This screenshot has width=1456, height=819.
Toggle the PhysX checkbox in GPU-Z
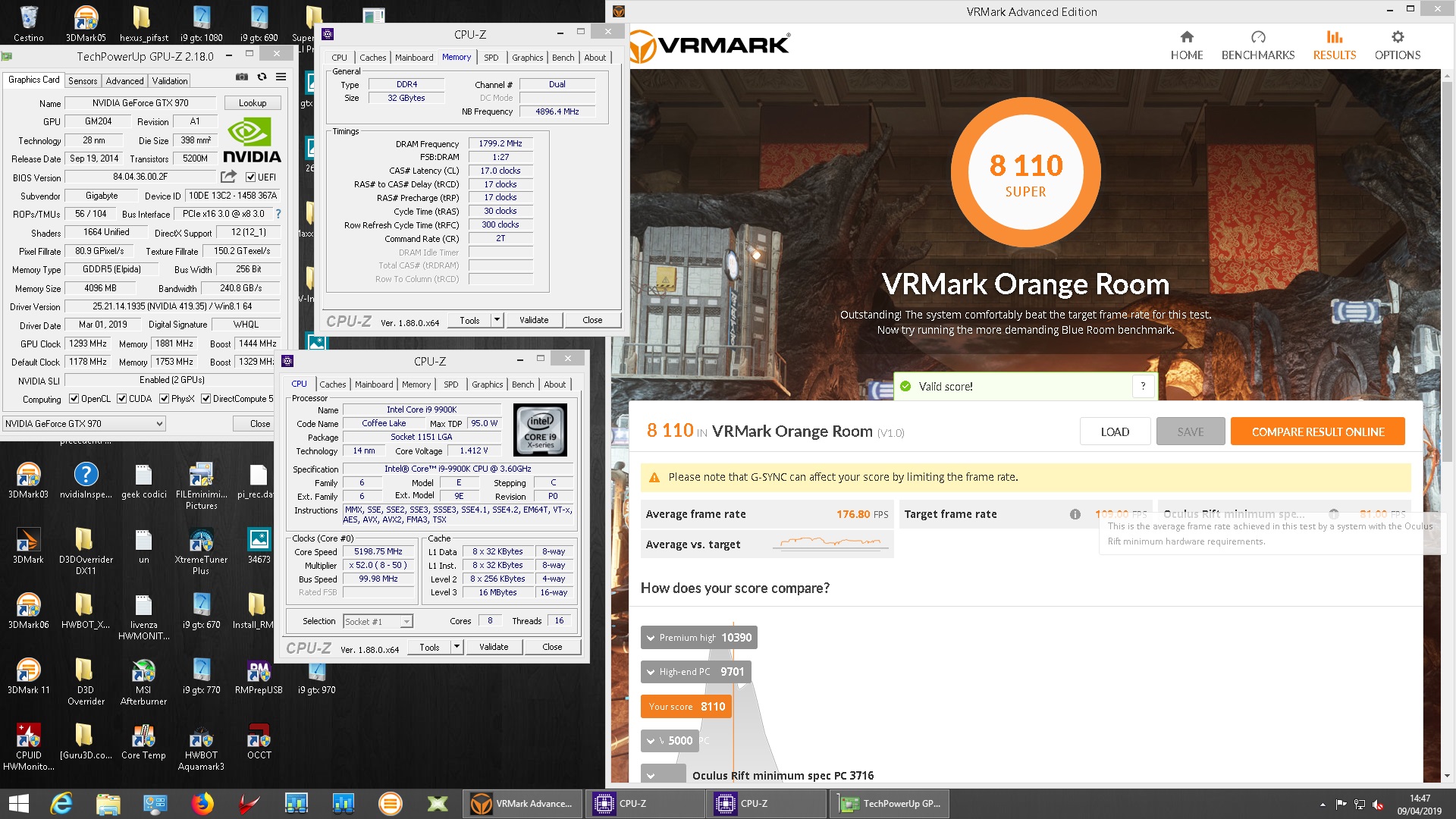point(164,399)
